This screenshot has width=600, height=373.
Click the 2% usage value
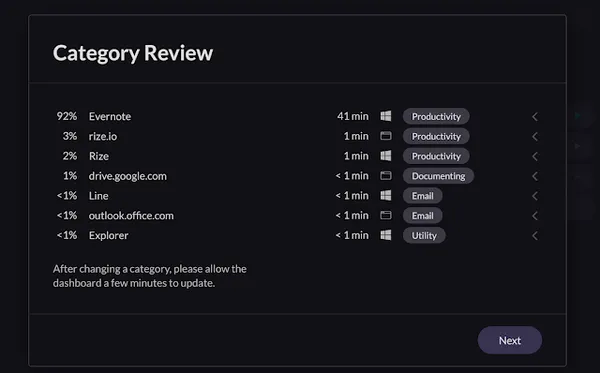(70, 156)
